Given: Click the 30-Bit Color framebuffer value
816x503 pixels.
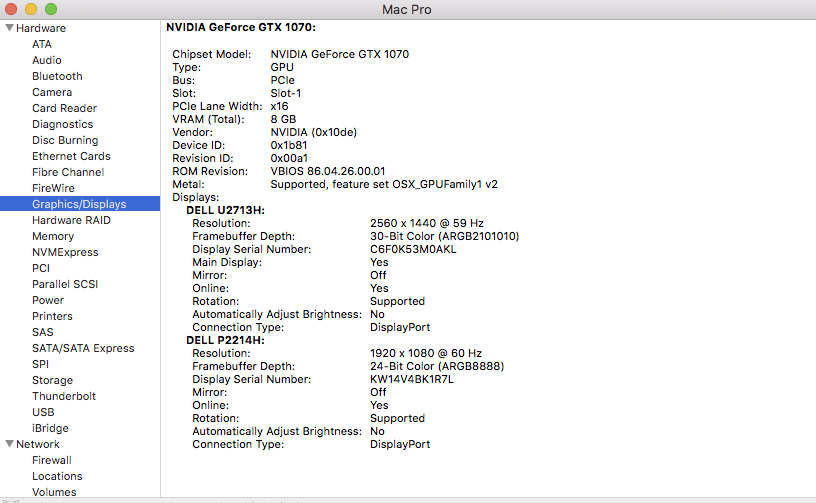Looking at the screenshot, I should 444,236.
